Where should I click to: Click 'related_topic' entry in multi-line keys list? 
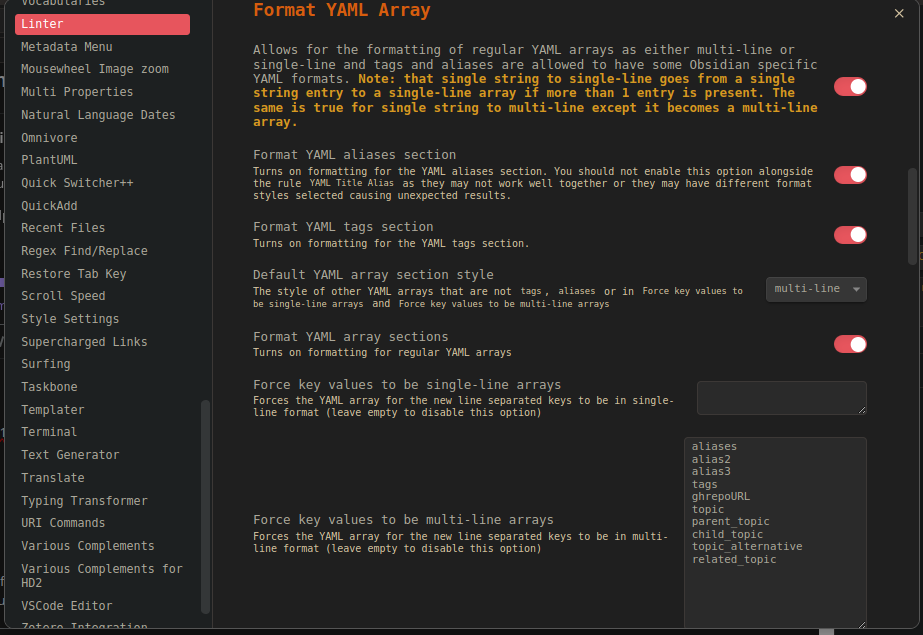tap(733, 560)
